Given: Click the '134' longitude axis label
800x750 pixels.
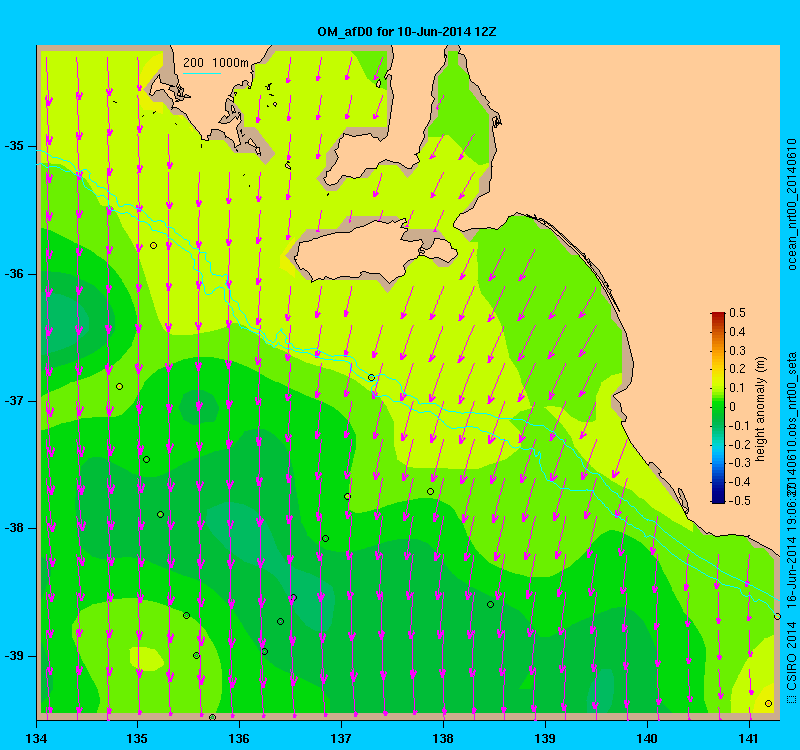Looking at the screenshot, I should [36, 738].
